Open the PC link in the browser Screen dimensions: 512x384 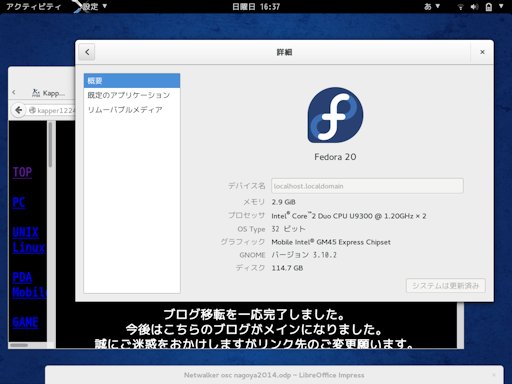(19, 202)
